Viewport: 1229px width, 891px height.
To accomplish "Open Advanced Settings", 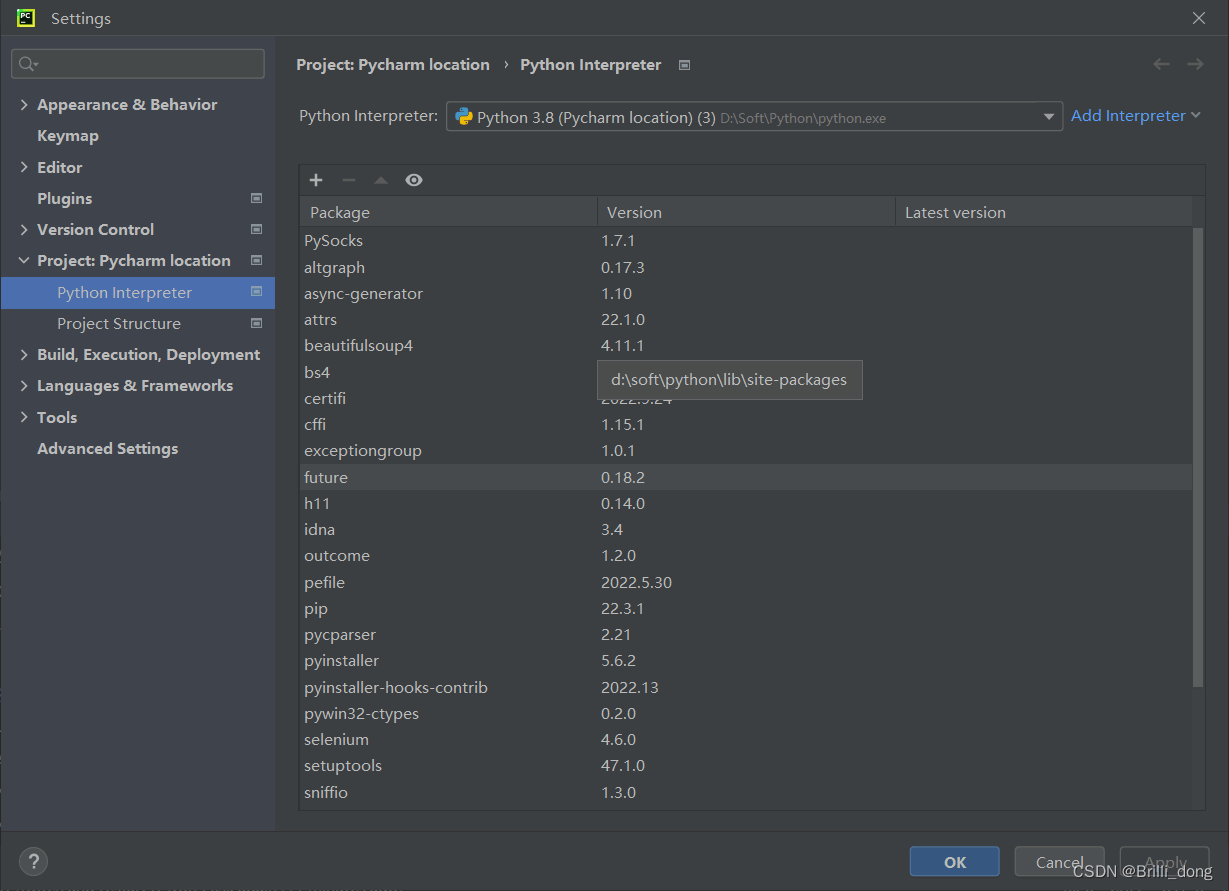I will (108, 448).
